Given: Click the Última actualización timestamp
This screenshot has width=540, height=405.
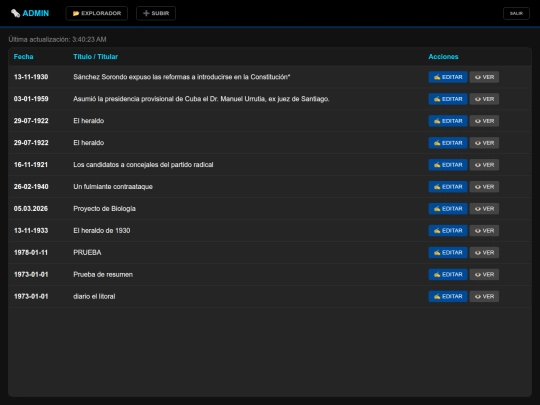Looking at the screenshot, I should (57, 40).
